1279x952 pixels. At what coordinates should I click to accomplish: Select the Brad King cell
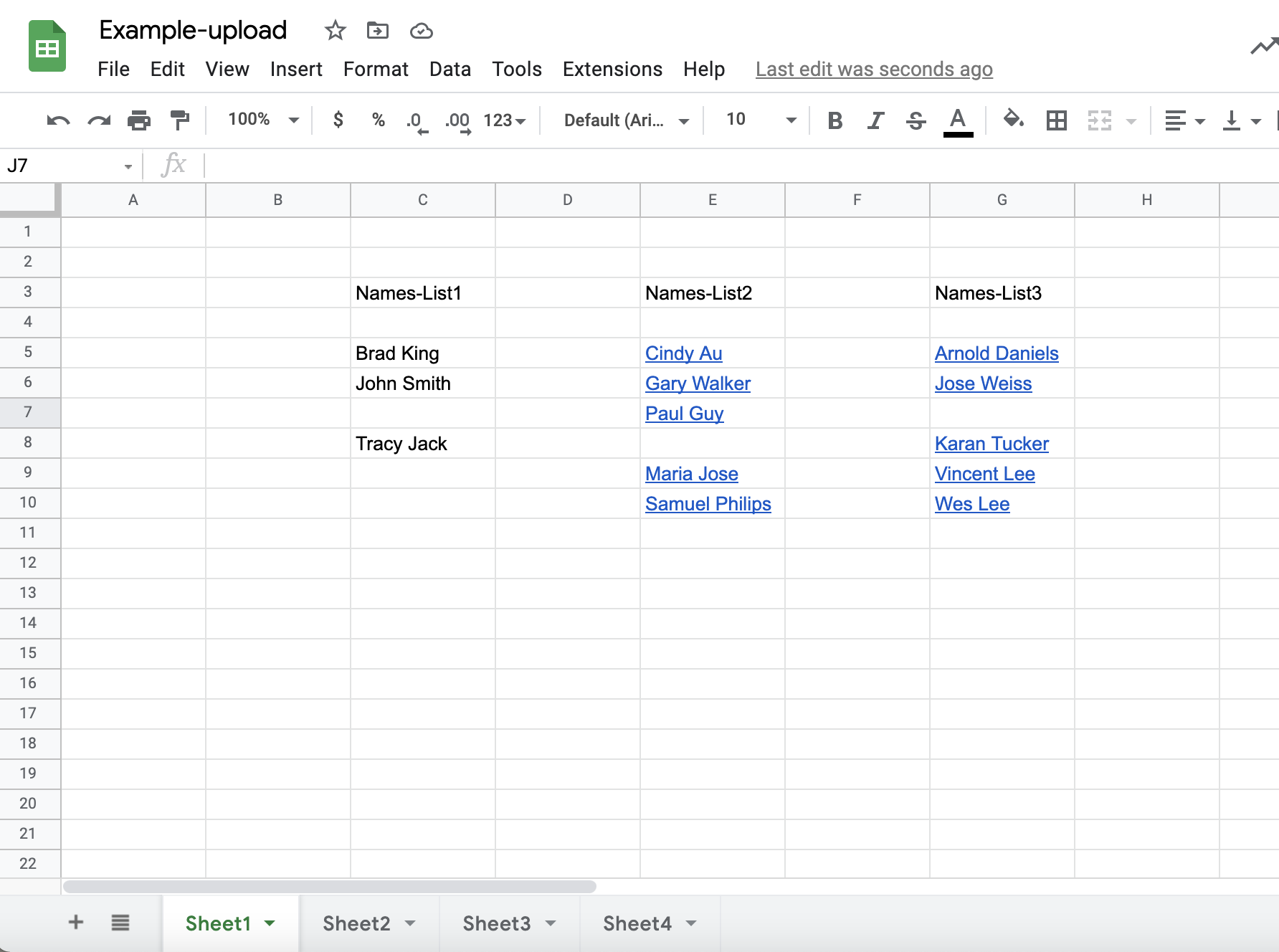(x=423, y=353)
